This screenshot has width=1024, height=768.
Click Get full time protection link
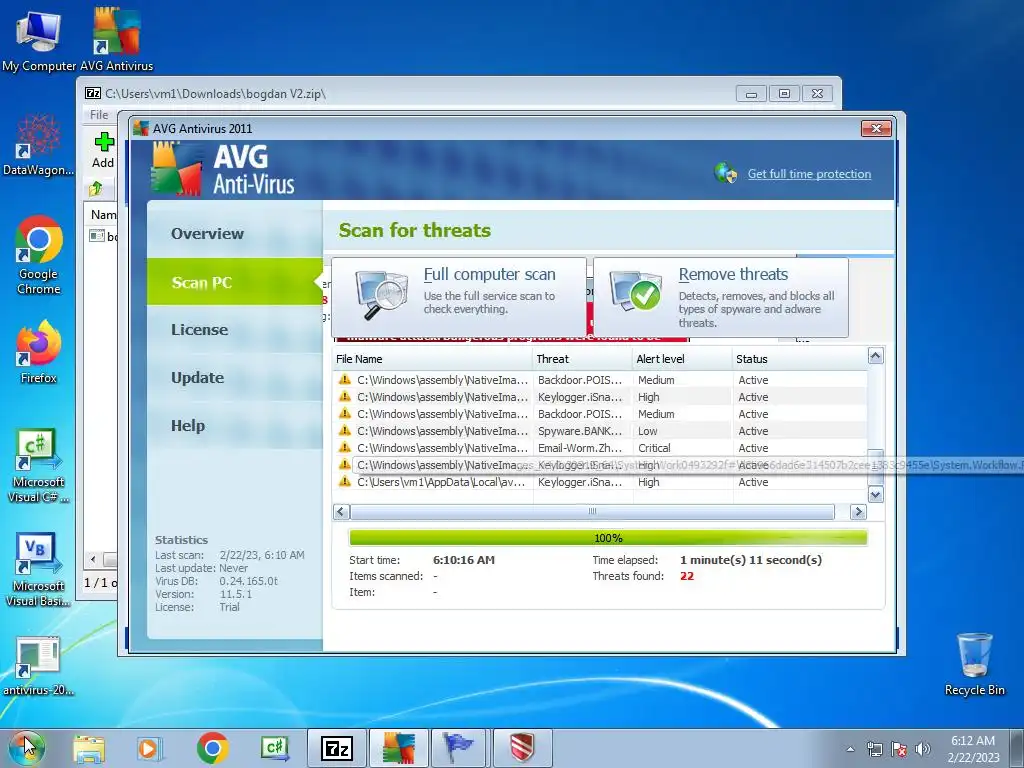(x=809, y=174)
